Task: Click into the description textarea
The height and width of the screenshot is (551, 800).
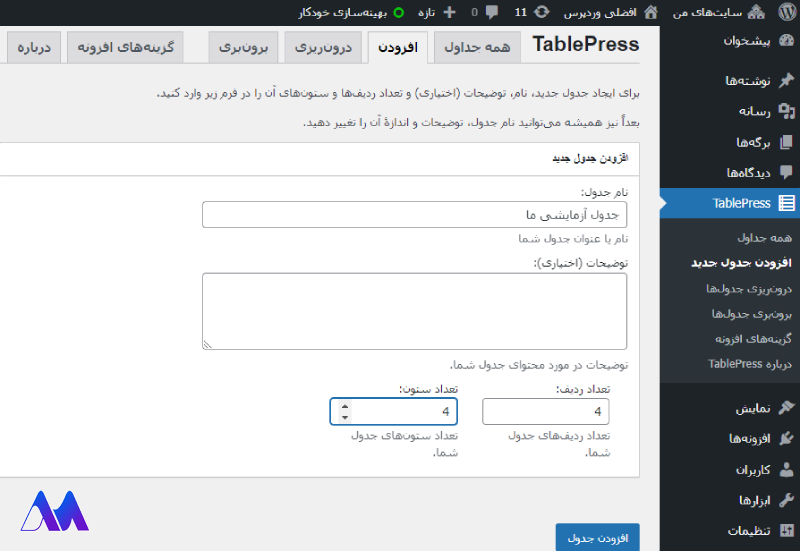Action: click(x=414, y=311)
